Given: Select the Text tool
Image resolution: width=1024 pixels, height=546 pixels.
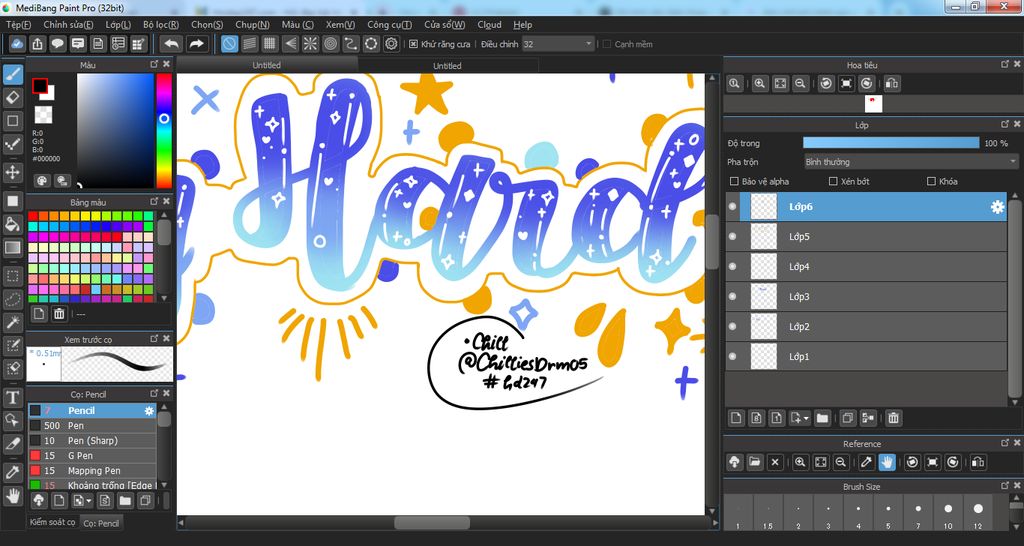Looking at the screenshot, I should pos(12,397).
